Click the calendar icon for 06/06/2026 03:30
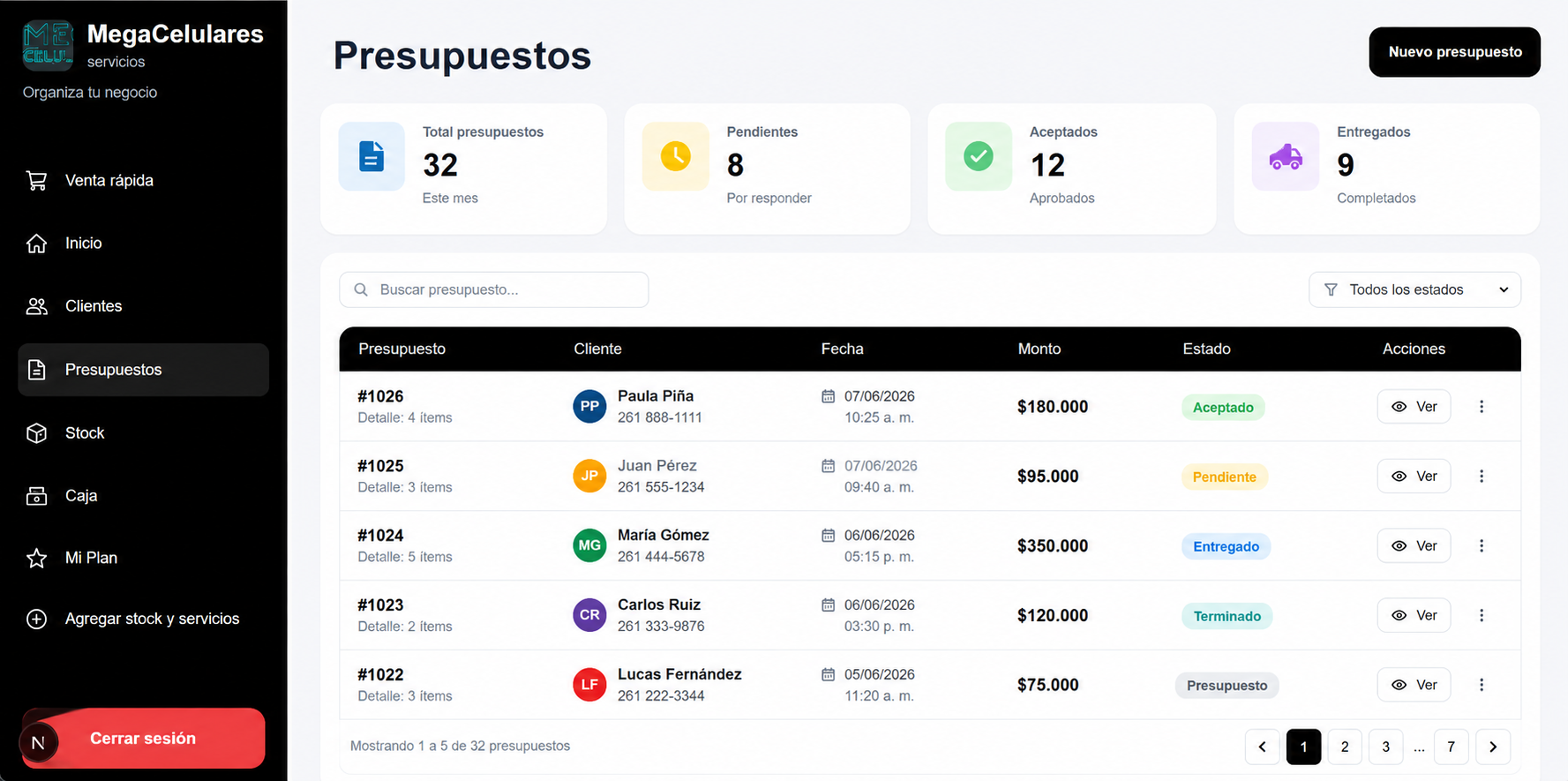The image size is (1568, 781). [828, 605]
